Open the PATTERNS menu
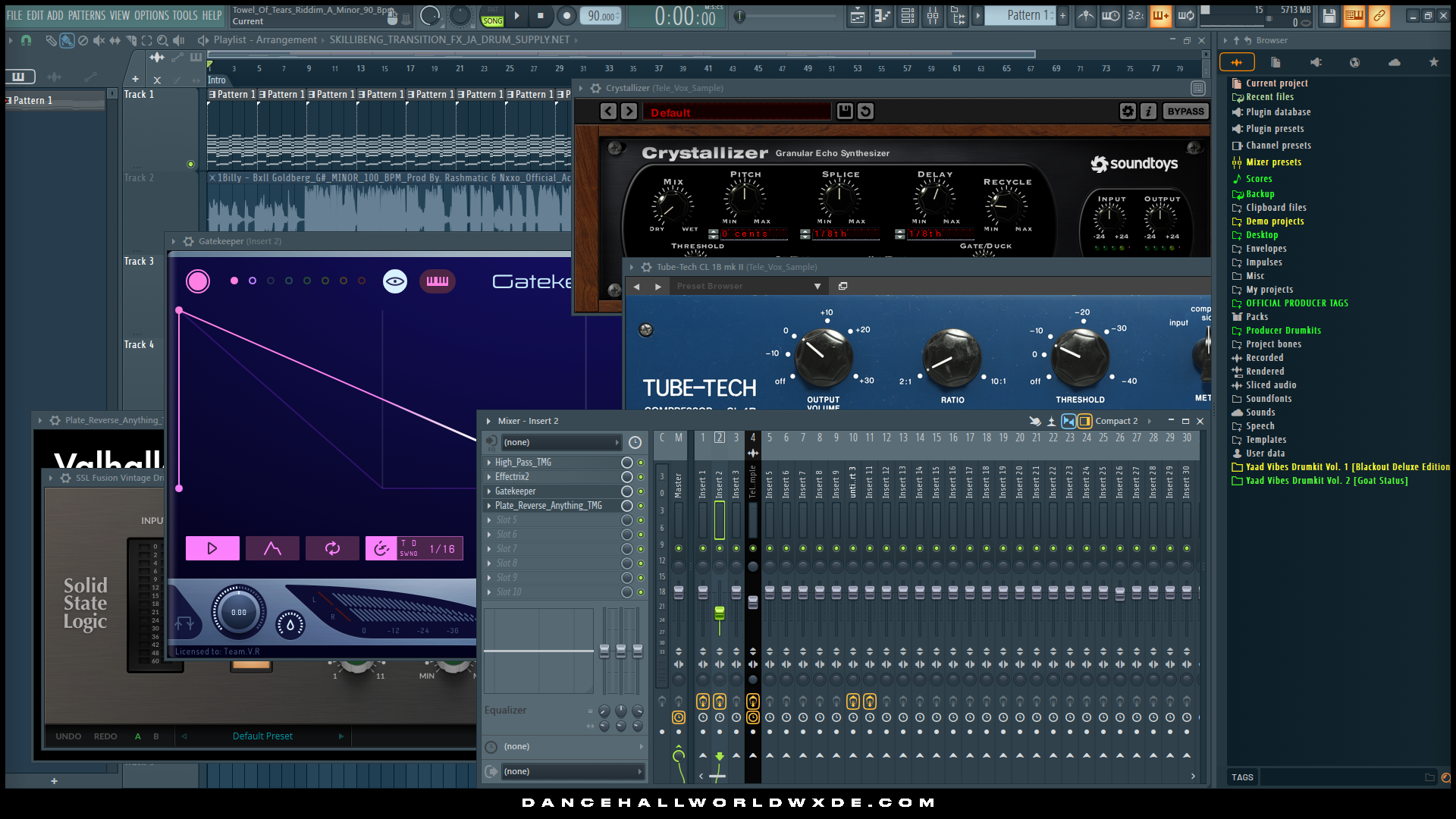Screen dimensions: 1456x819 86,15
